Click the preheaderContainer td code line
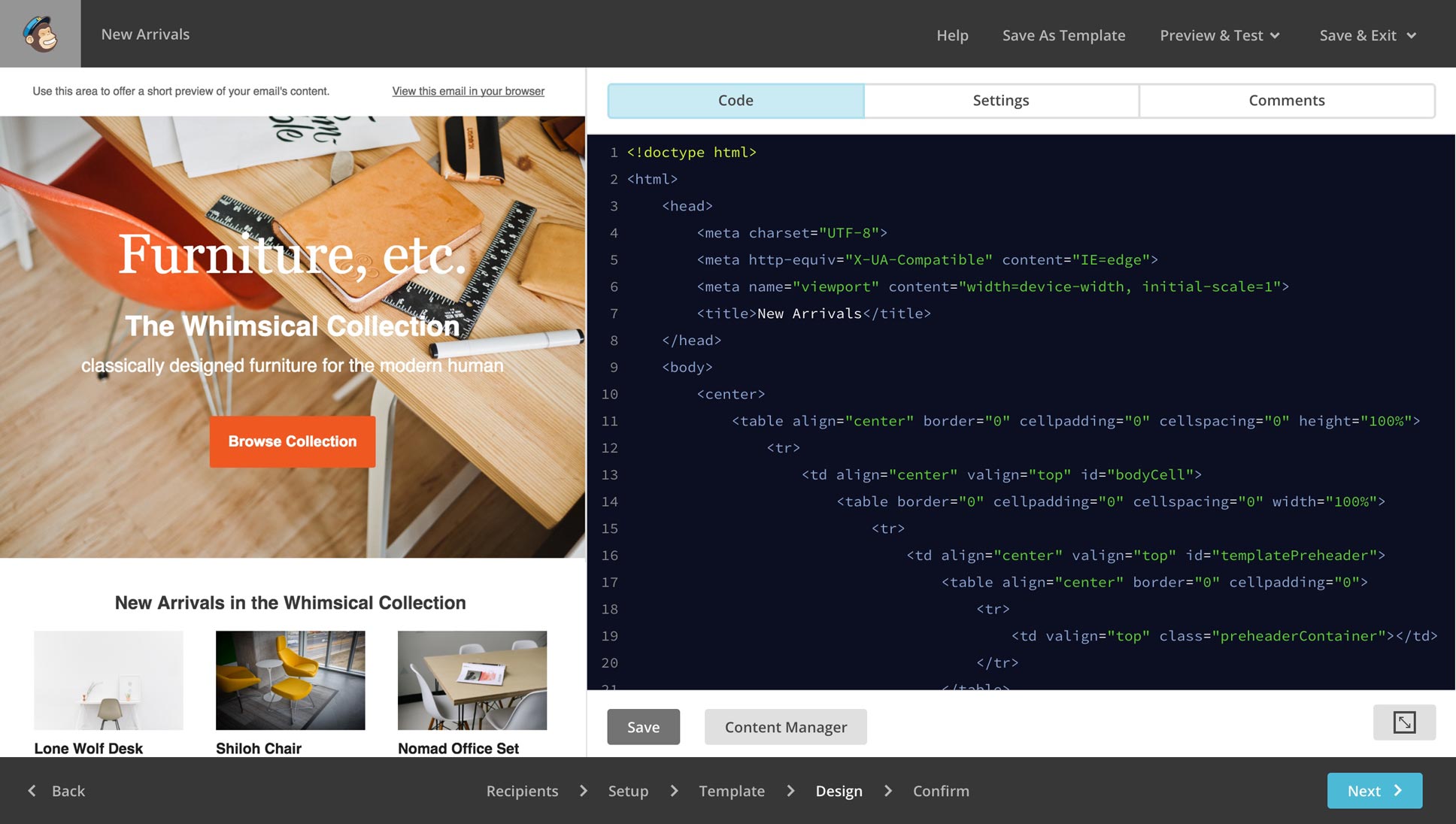Screen dimensions: 1456x824 (x=1224, y=636)
